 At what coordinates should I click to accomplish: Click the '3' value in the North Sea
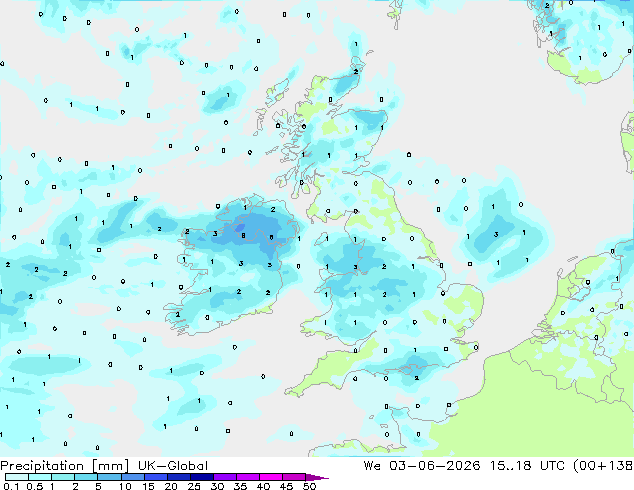(496, 234)
